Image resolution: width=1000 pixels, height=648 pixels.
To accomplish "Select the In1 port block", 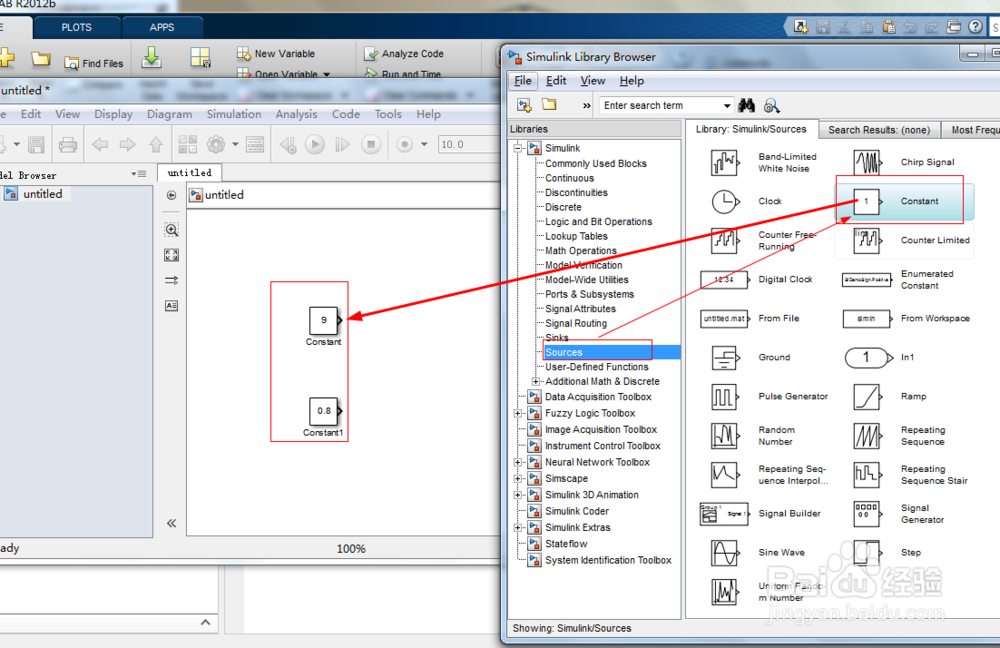I will click(x=869, y=357).
